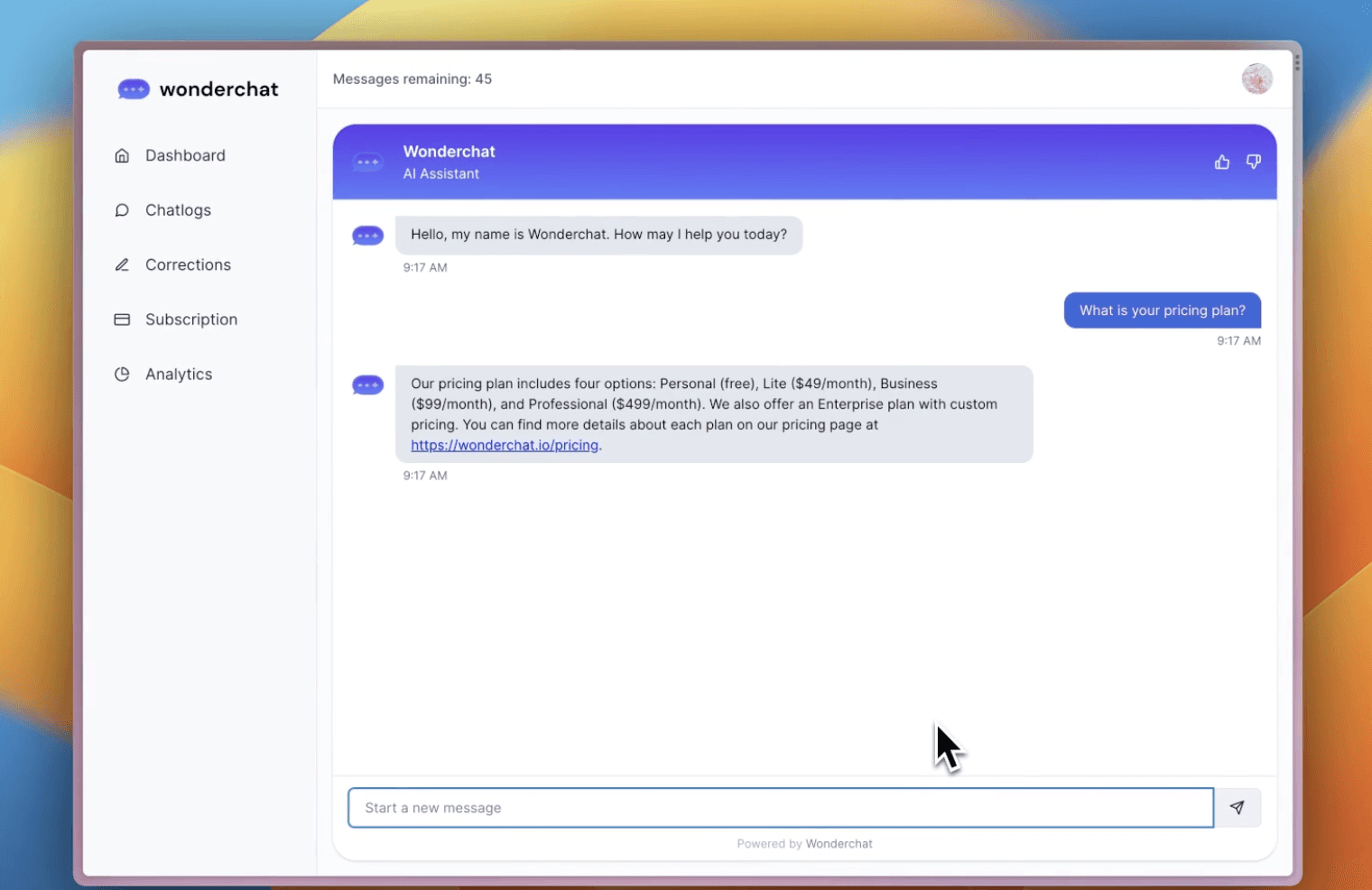The image size is (1372, 890).
Task: Open the three-dot menu at window corner
Action: point(1297,62)
